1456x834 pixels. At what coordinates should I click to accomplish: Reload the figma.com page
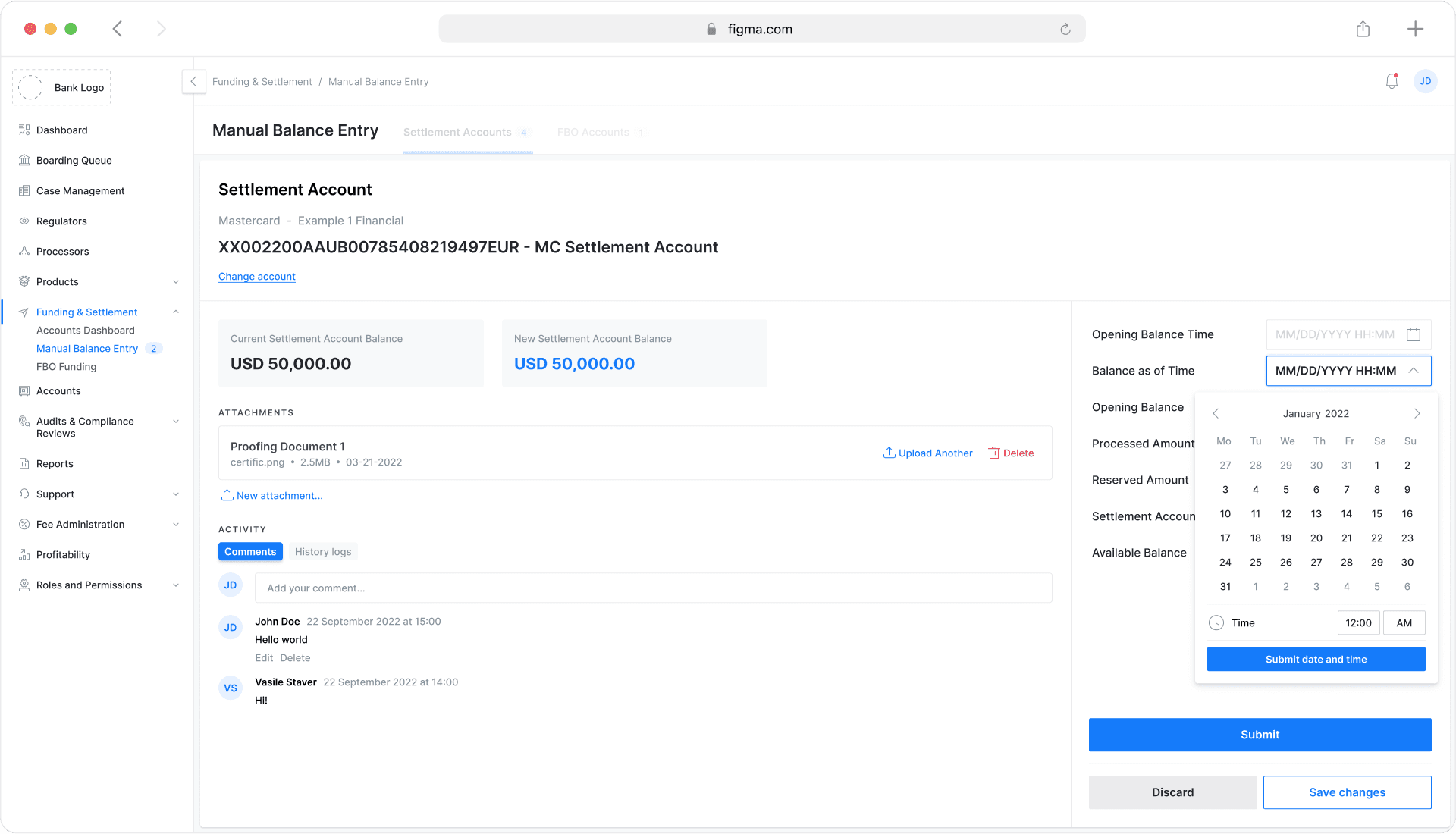[x=1065, y=29]
